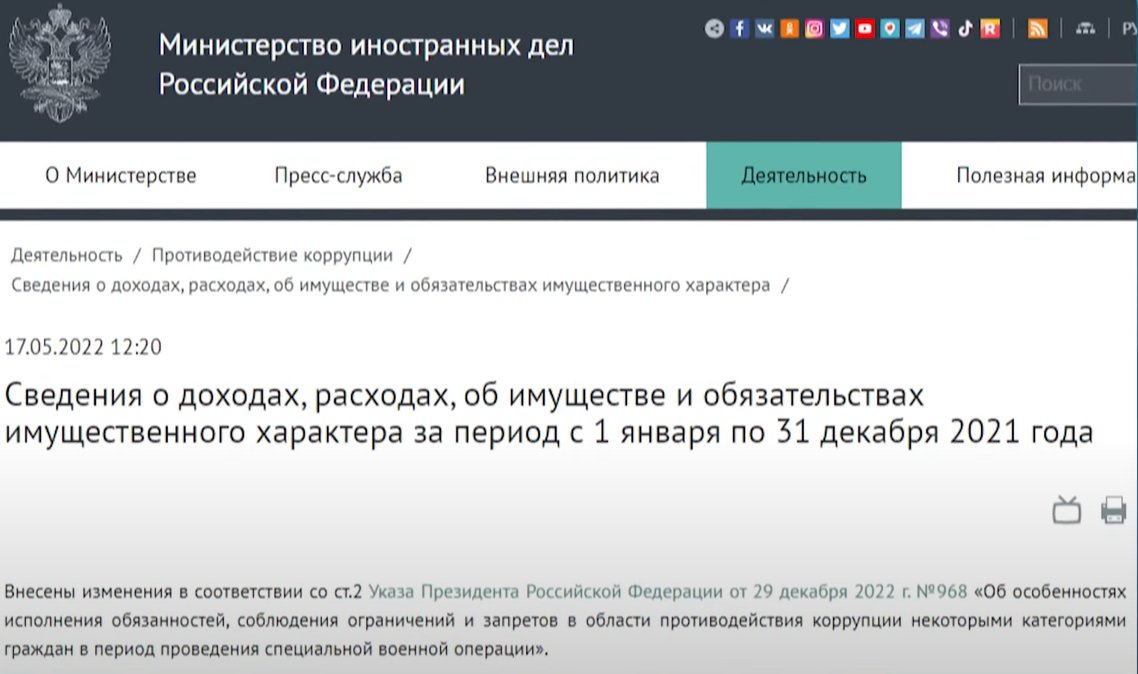Open the Viber sharing icon

point(938,28)
